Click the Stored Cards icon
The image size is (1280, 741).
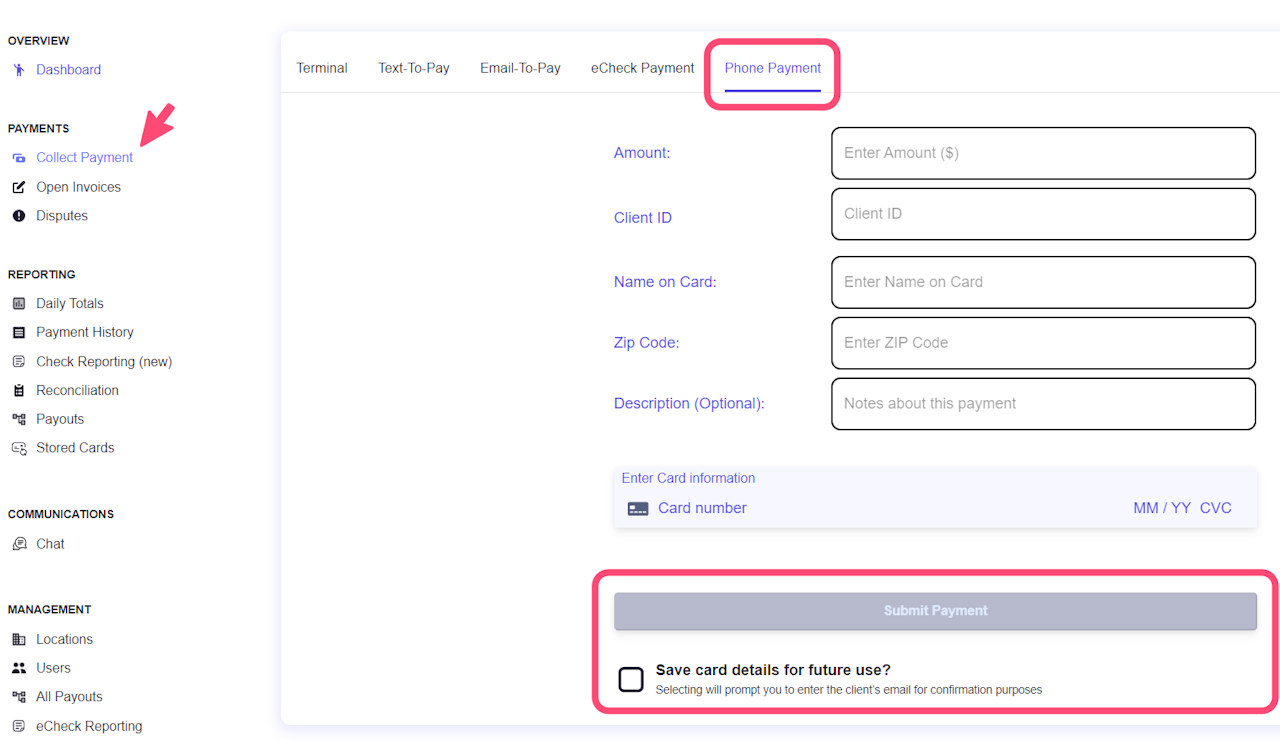[x=19, y=448]
